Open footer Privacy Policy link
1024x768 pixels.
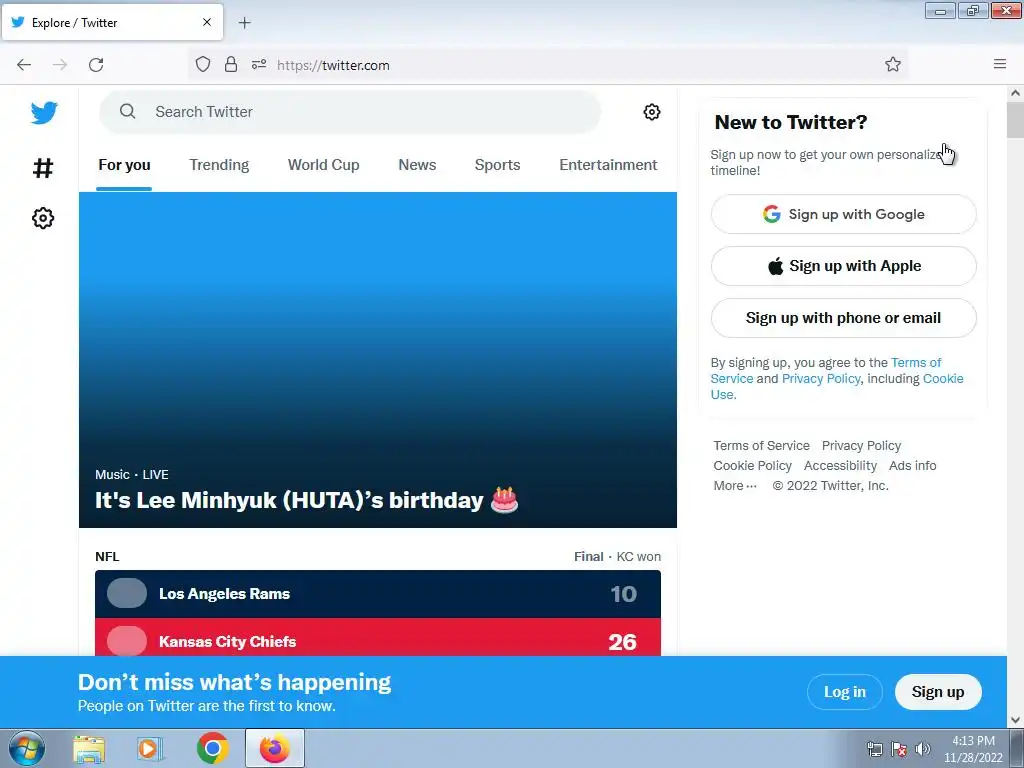861,445
